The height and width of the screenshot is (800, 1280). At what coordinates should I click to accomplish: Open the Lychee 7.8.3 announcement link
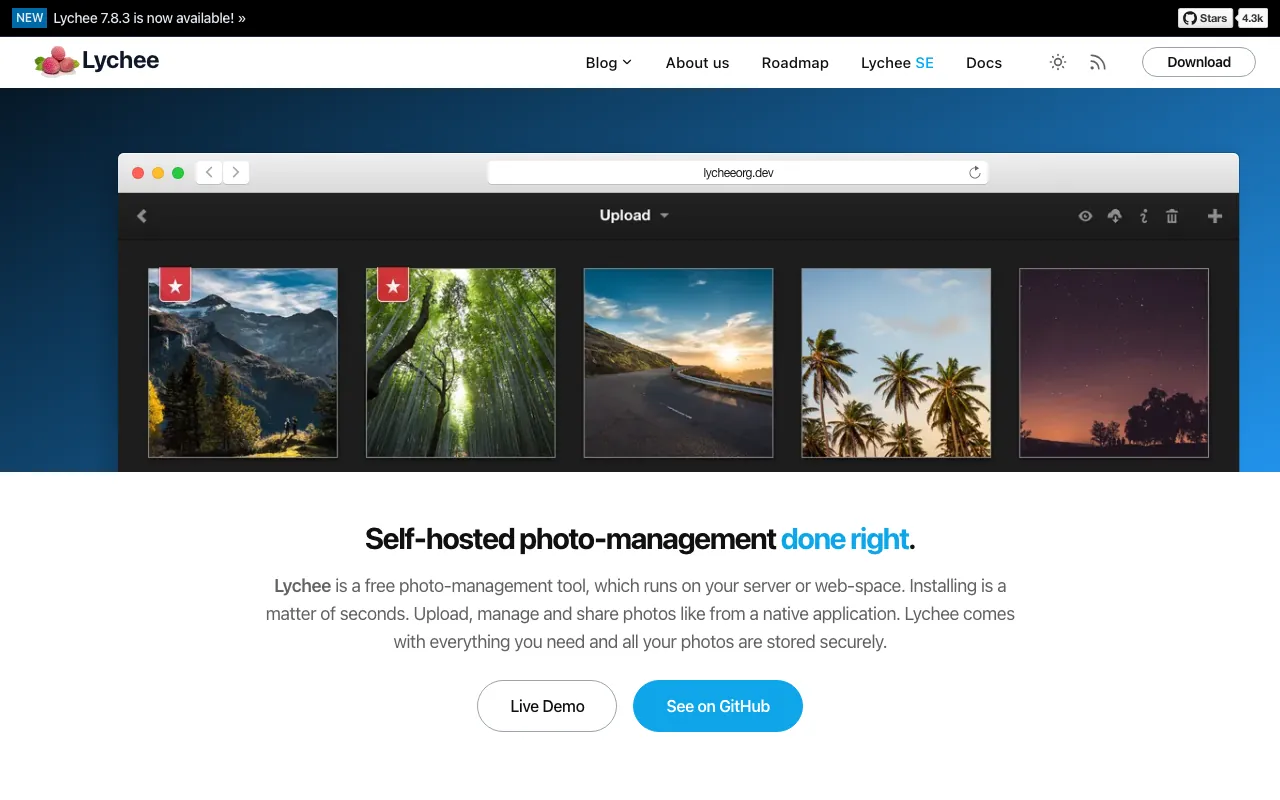(149, 18)
